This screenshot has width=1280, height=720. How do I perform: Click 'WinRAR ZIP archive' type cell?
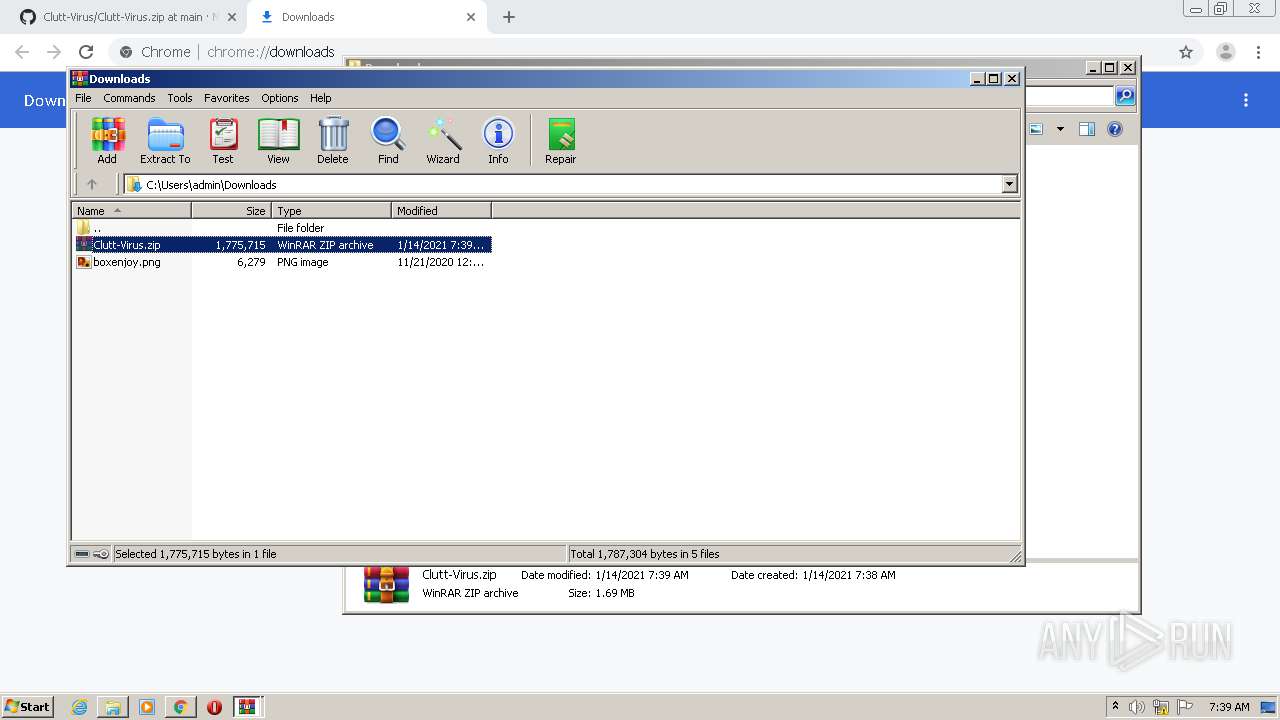point(325,245)
